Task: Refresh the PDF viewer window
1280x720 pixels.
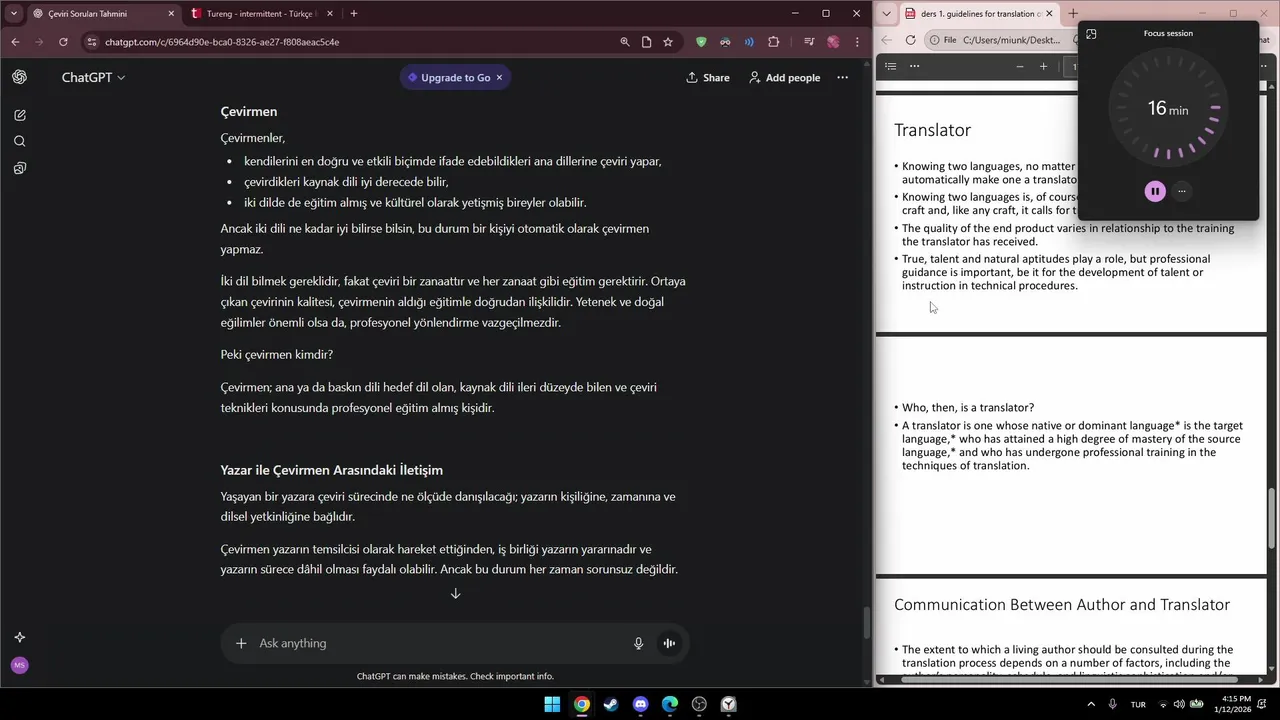Action: (910, 40)
